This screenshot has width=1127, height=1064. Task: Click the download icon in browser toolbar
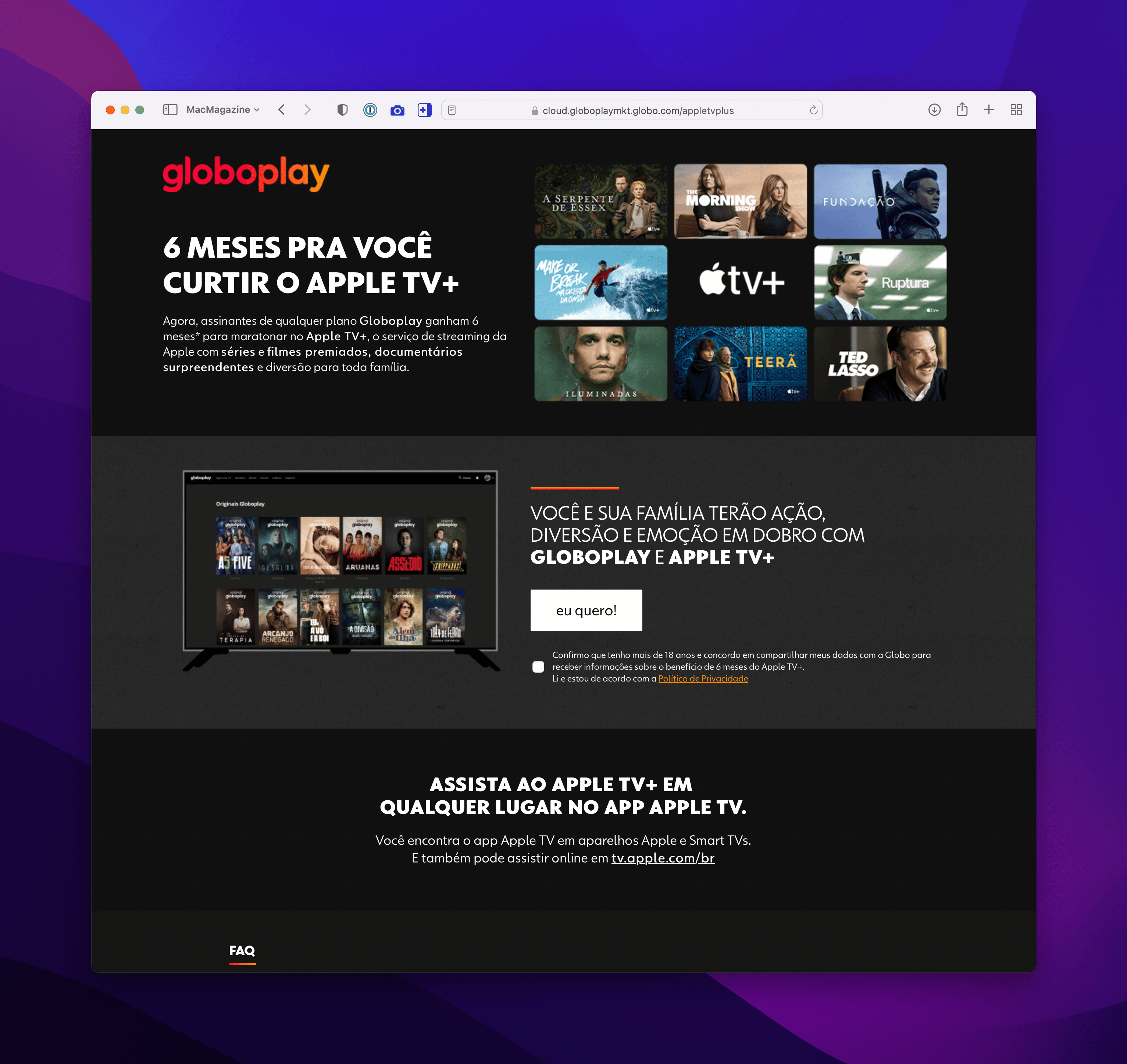tap(933, 108)
